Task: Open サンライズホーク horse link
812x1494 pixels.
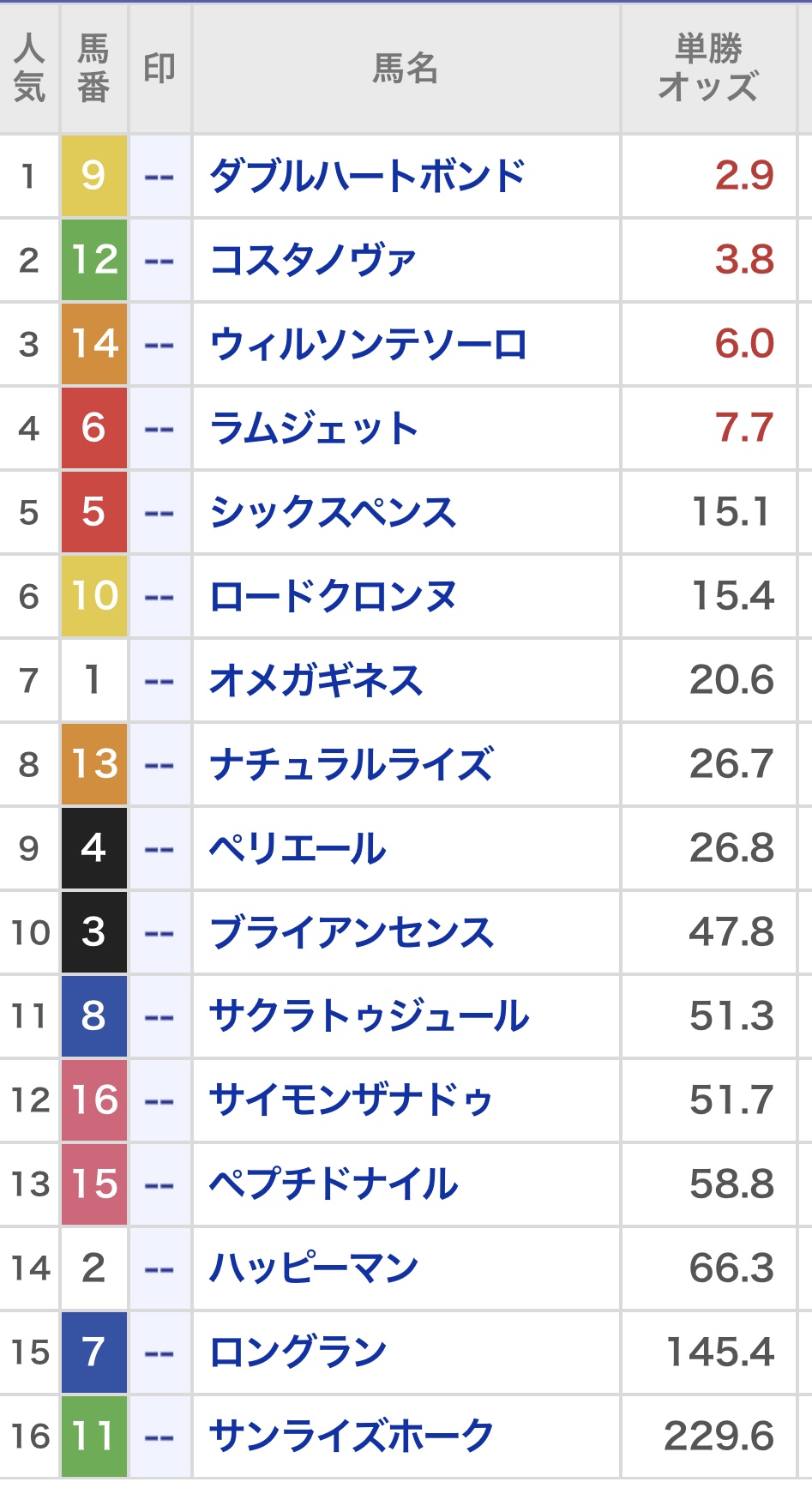Action: point(352,1437)
